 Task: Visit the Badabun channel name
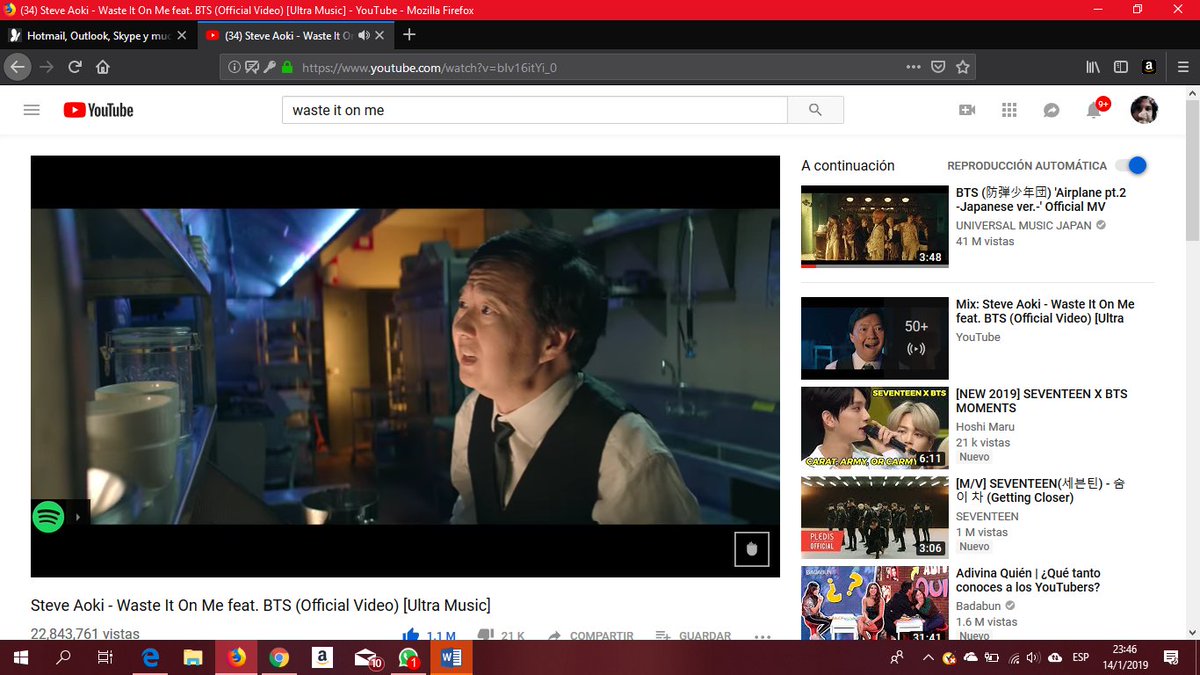tap(979, 606)
